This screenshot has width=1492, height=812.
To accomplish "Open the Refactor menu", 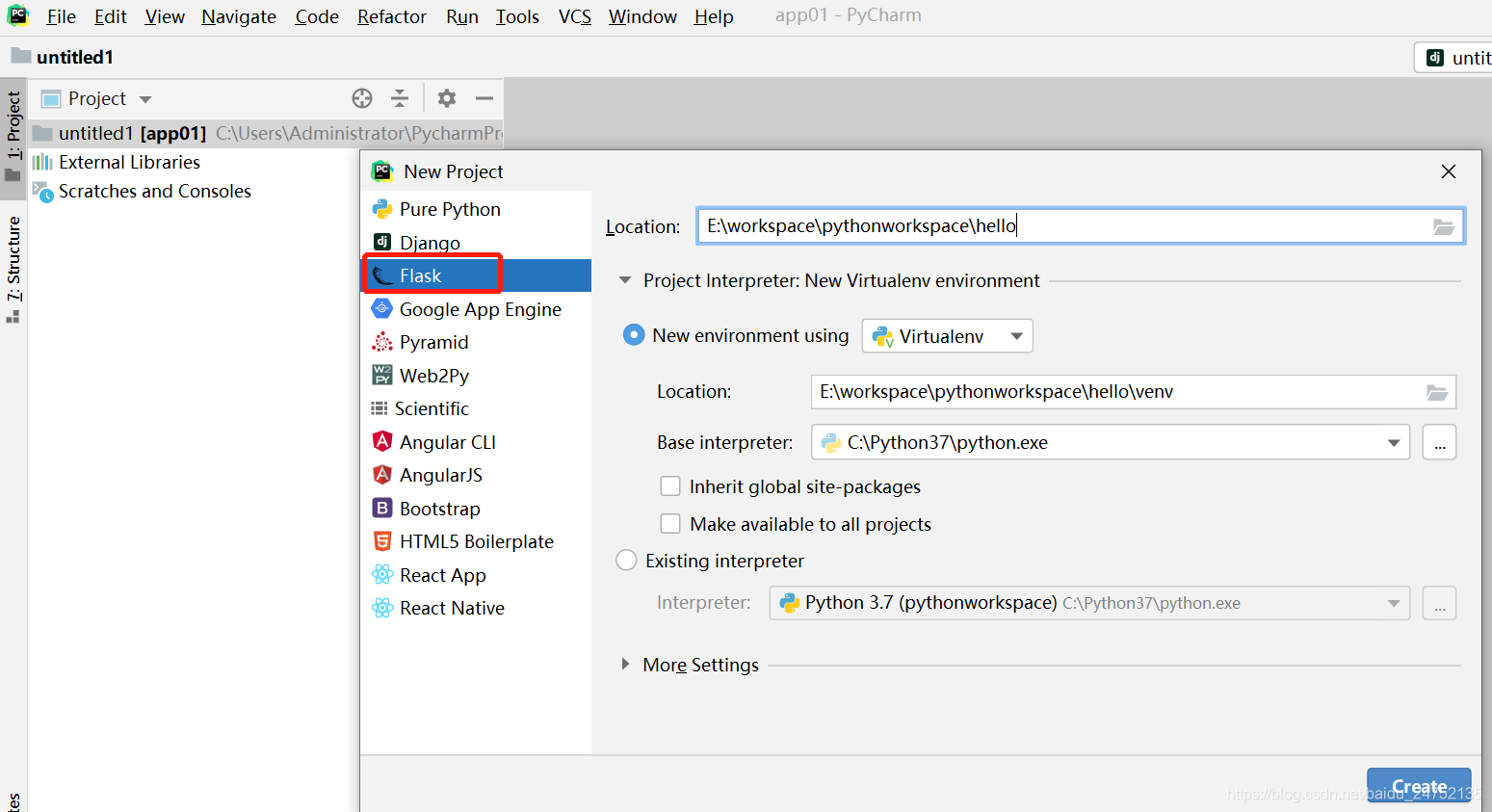I will [392, 16].
